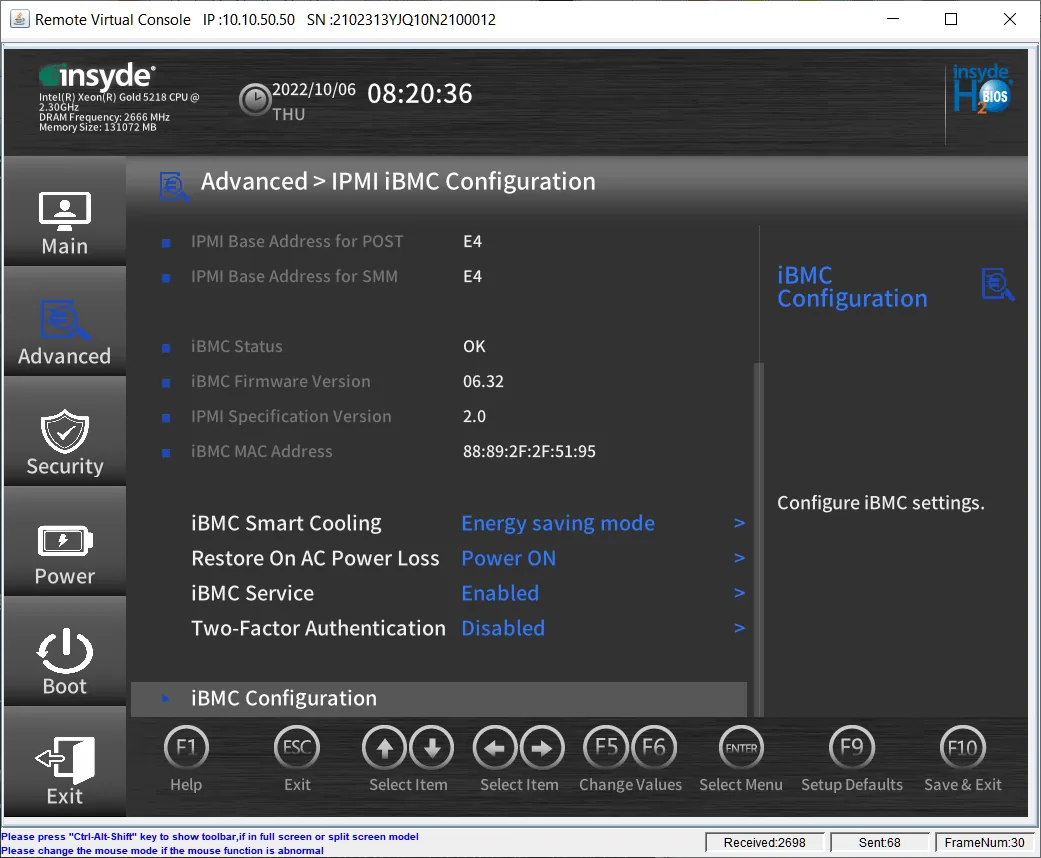Click the F10 Save & Exit icon

coord(961,747)
